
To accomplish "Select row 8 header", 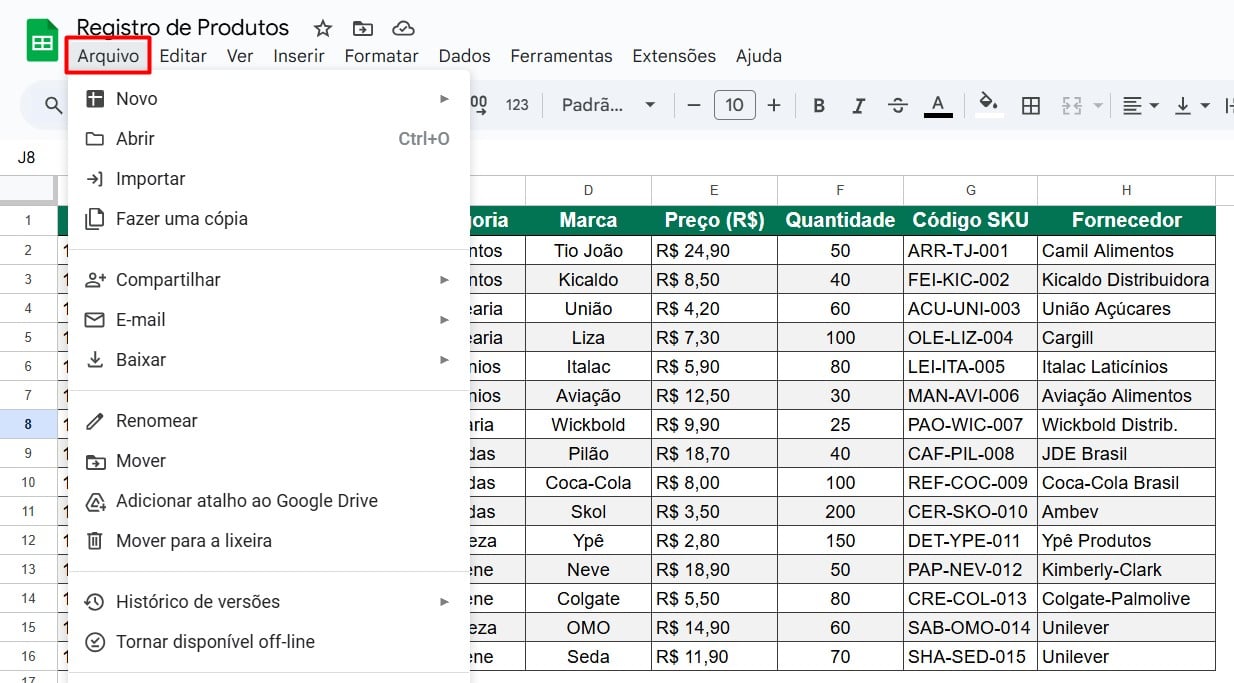I will (28, 424).
